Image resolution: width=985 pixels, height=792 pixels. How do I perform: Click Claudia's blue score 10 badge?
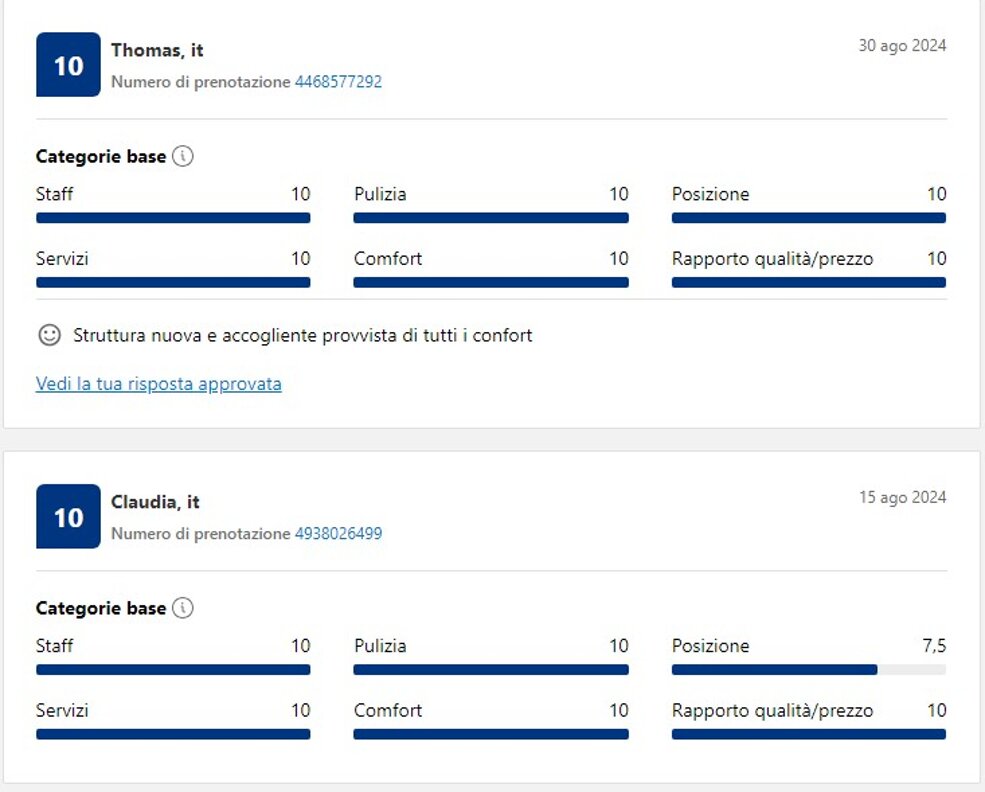coord(68,517)
